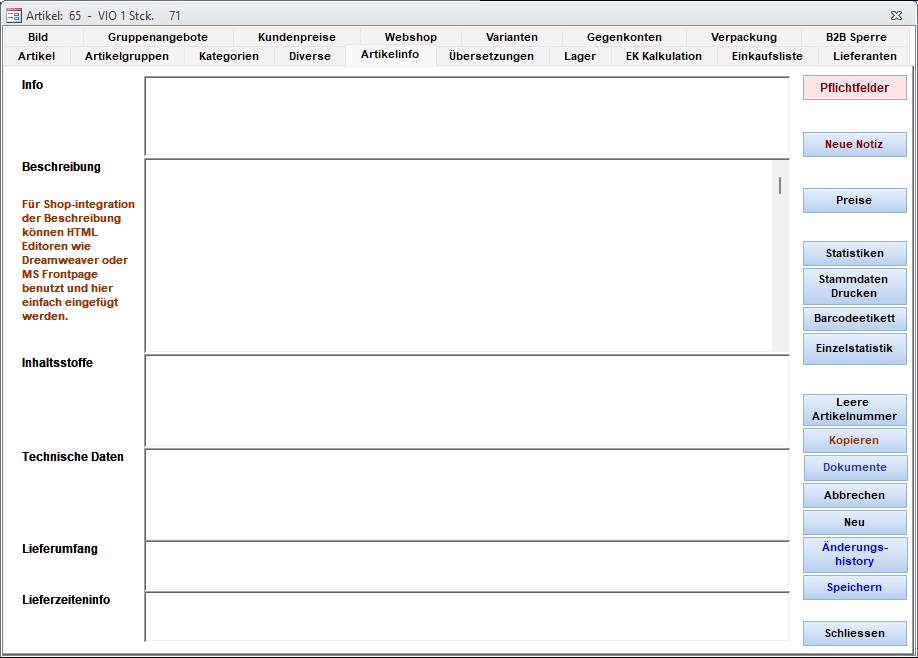This screenshot has width=918, height=658.
Task: Click the Pflichtfelder button
Action: 854,88
